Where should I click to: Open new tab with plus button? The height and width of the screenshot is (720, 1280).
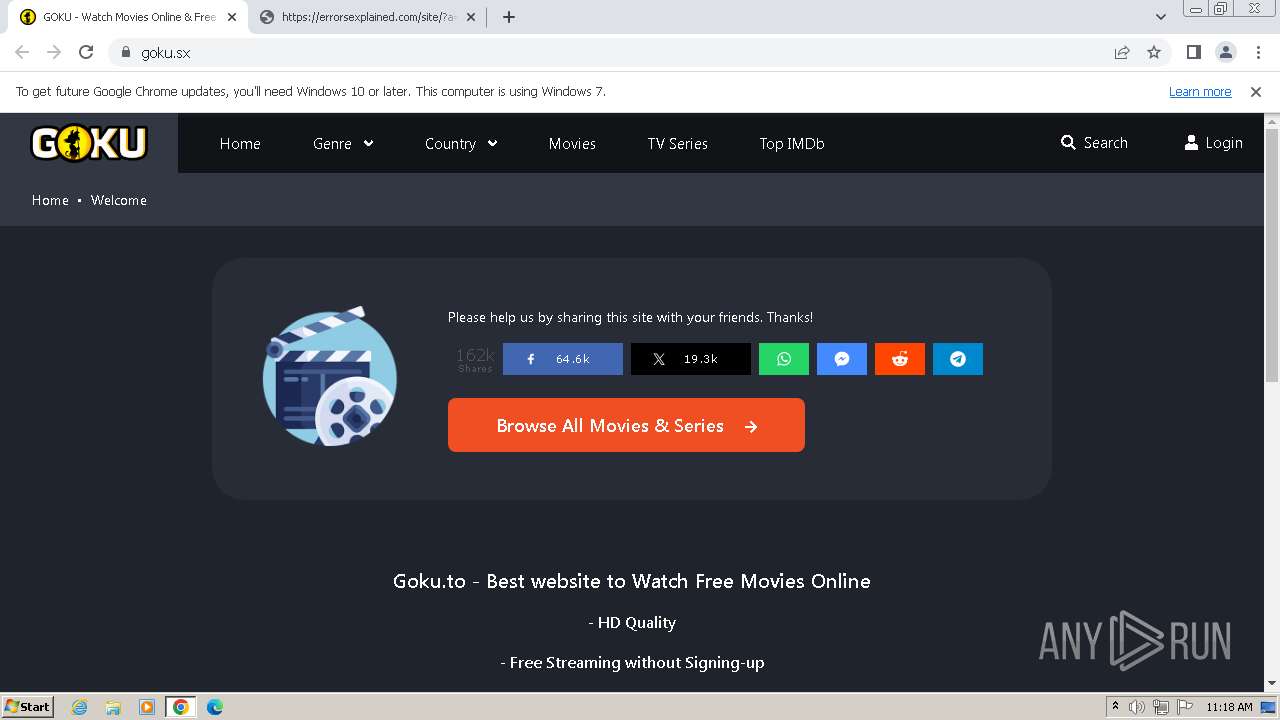coord(508,17)
